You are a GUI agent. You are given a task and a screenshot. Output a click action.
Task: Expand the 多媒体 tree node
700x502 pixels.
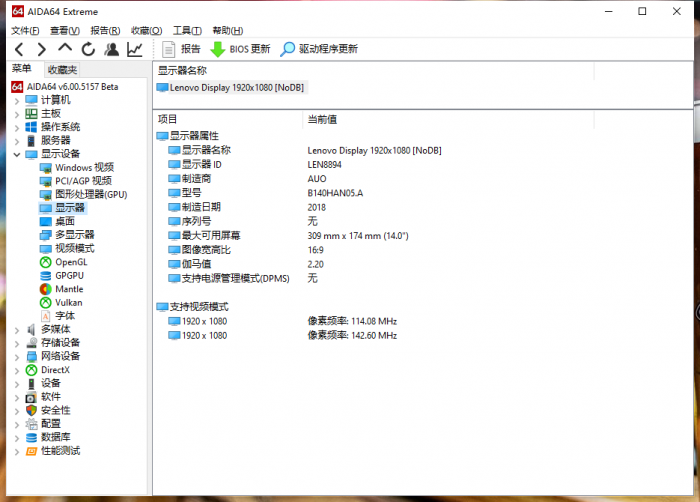click(x=16, y=329)
